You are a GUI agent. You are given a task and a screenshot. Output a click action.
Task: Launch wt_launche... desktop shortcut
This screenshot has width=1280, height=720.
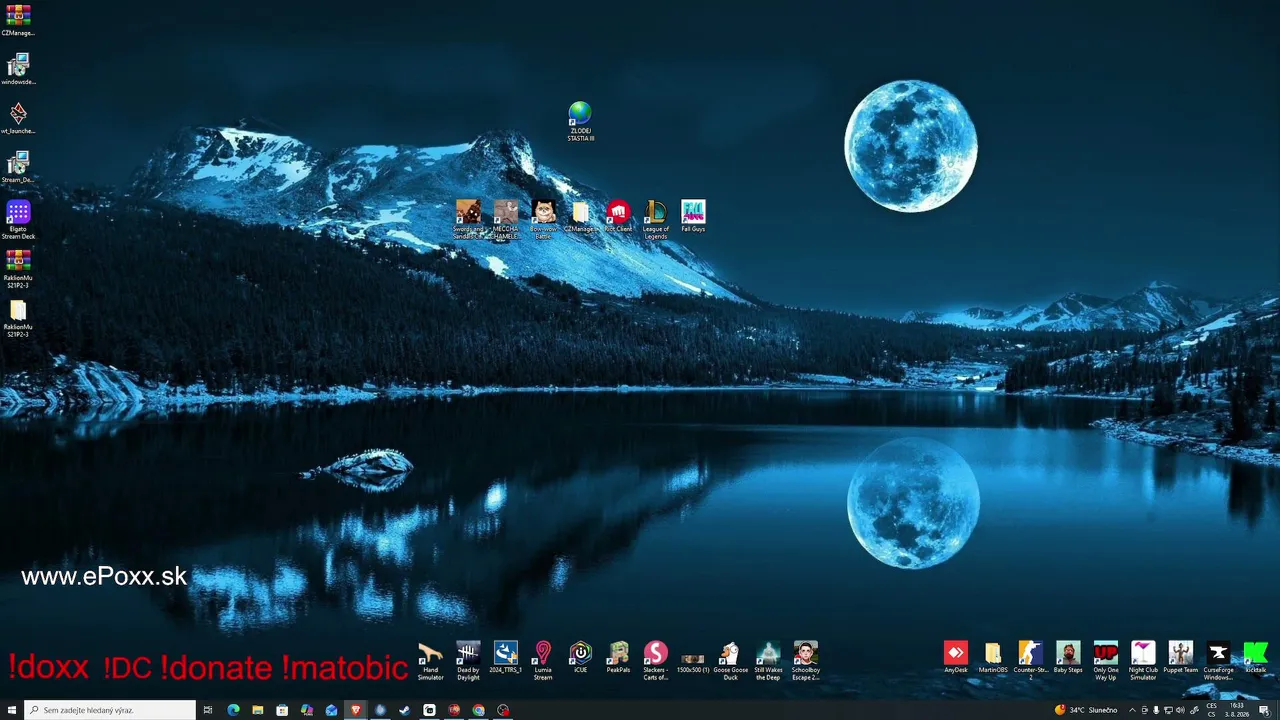tap(18, 118)
